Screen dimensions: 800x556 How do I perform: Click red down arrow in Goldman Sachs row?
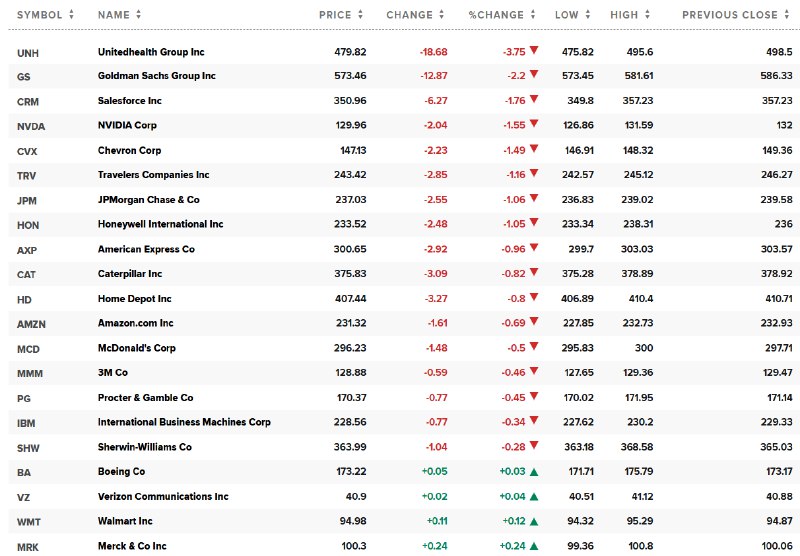[x=534, y=74]
